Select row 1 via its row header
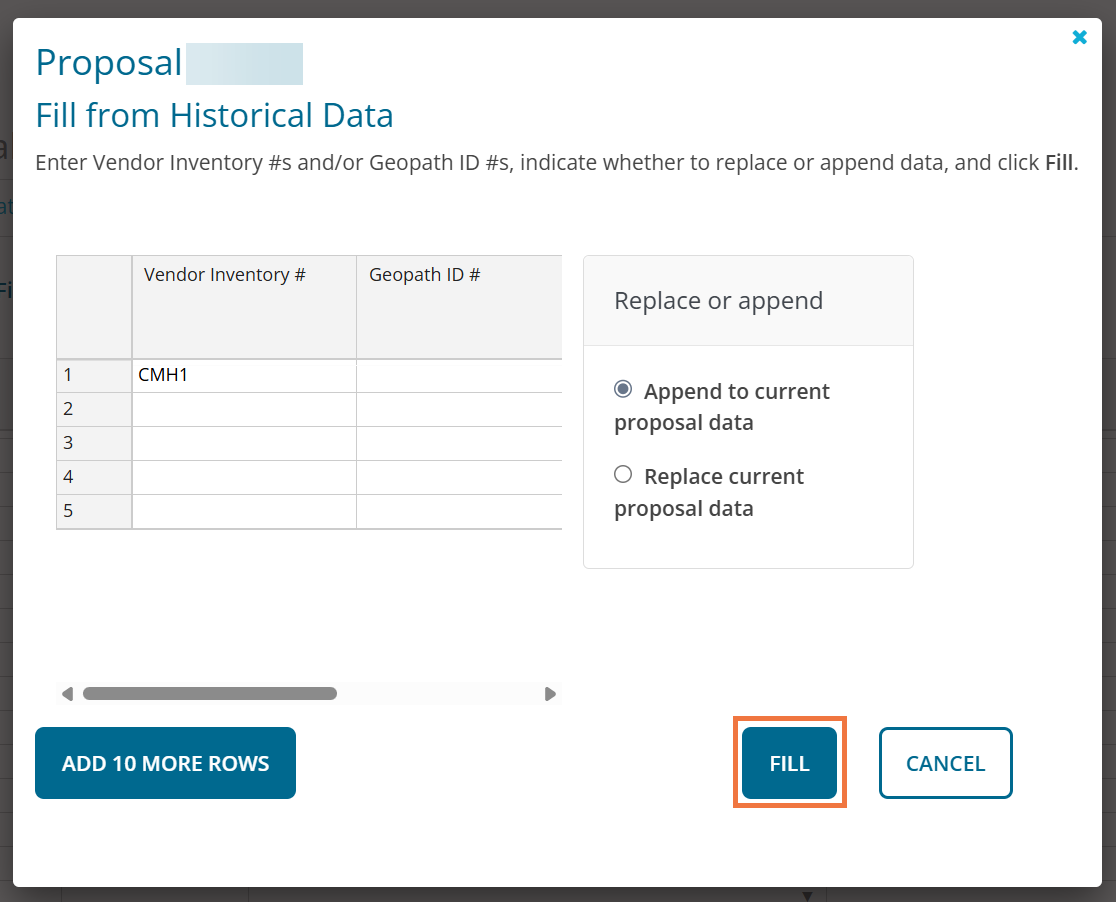 [94, 376]
